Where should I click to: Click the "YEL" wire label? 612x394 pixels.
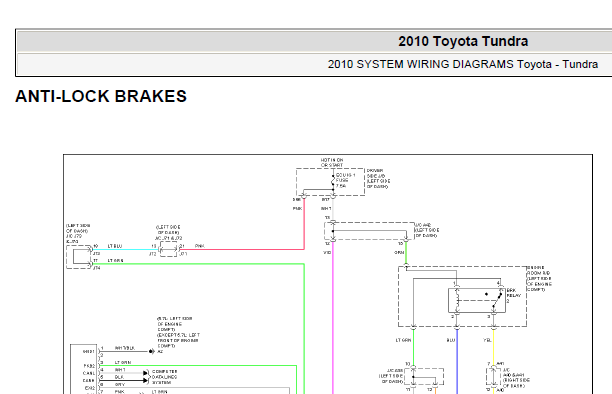click(487, 340)
